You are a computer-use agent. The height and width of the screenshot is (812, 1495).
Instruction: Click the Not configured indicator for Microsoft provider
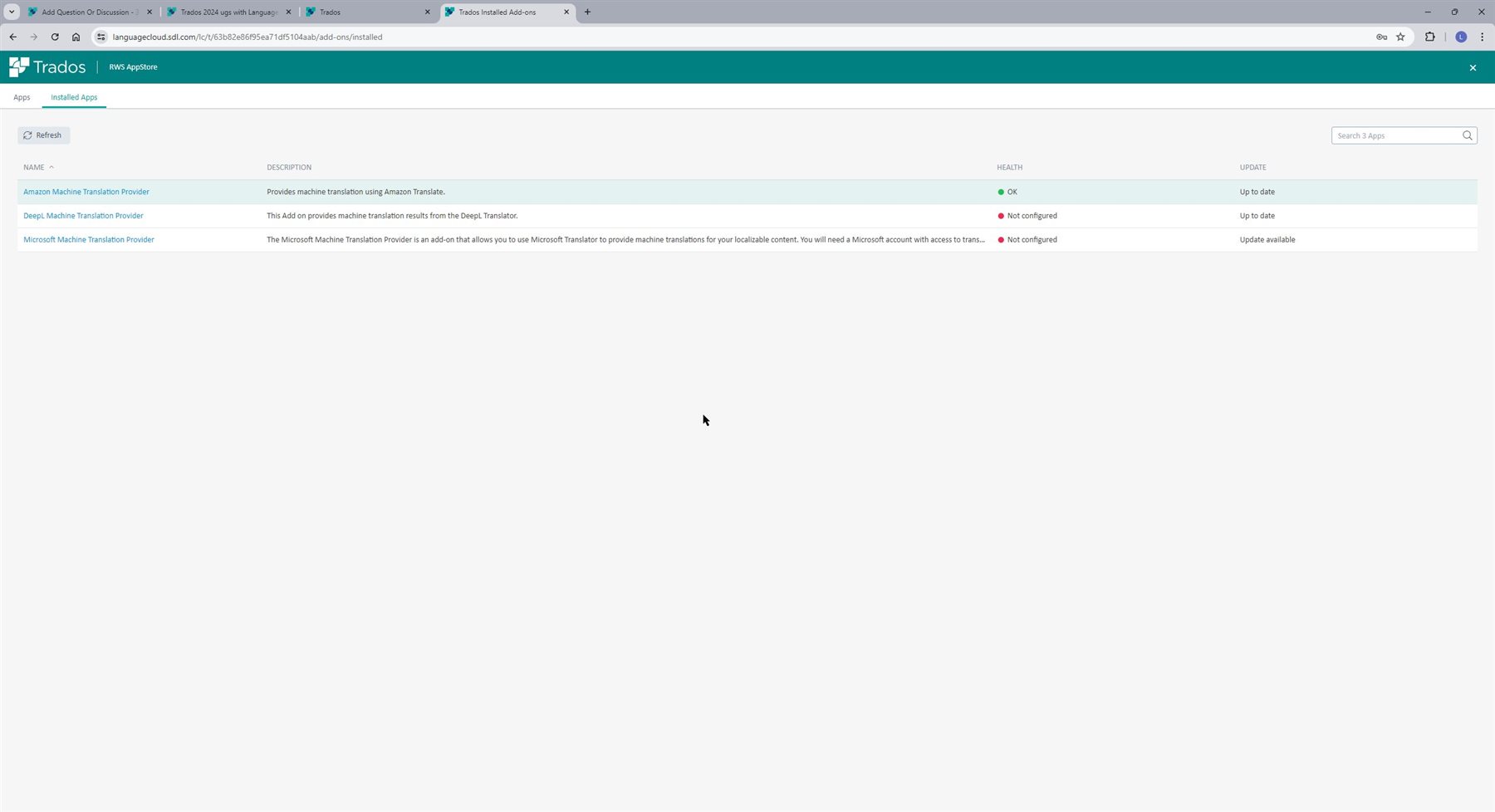pos(1028,239)
